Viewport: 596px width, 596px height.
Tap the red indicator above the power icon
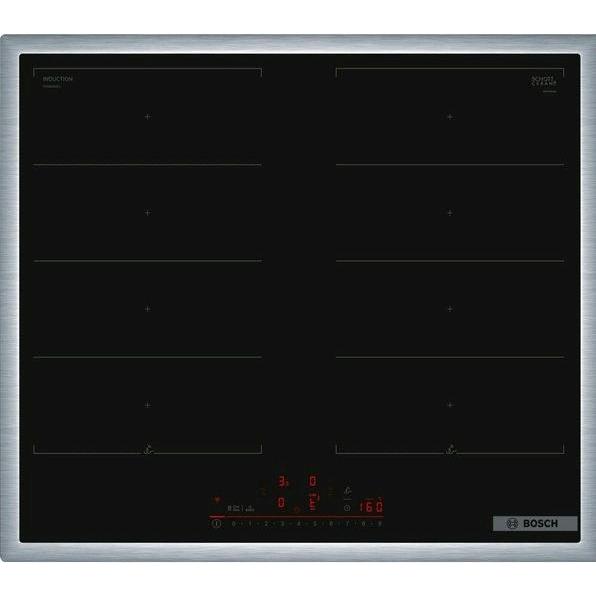point(217,499)
